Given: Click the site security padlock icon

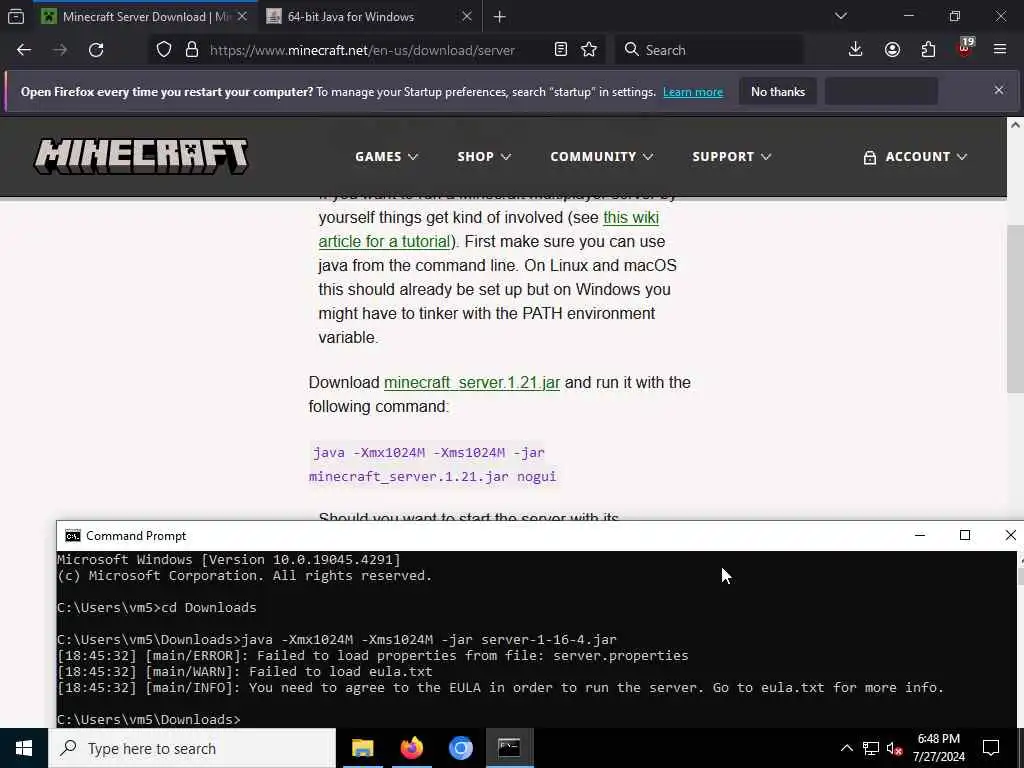Looking at the screenshot, I should [x=192, y=50].
